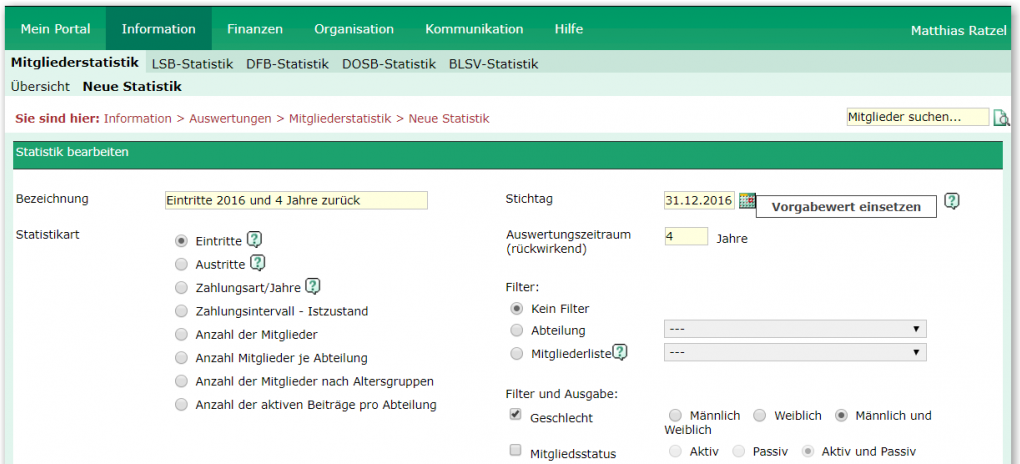The width and height of the screenshot is (1020, 464).
Task: Open help icon right of Vorgabewert einsetzen
Action: (x=952, y=201)
